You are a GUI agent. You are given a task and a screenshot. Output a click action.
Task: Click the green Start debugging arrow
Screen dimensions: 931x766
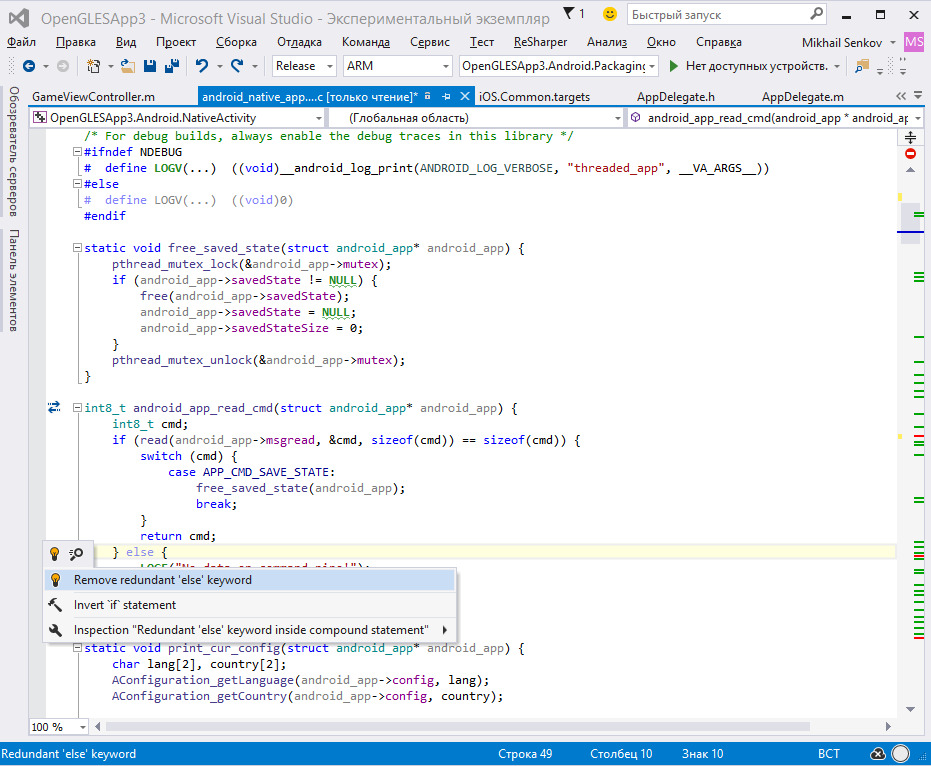(674, 66)
